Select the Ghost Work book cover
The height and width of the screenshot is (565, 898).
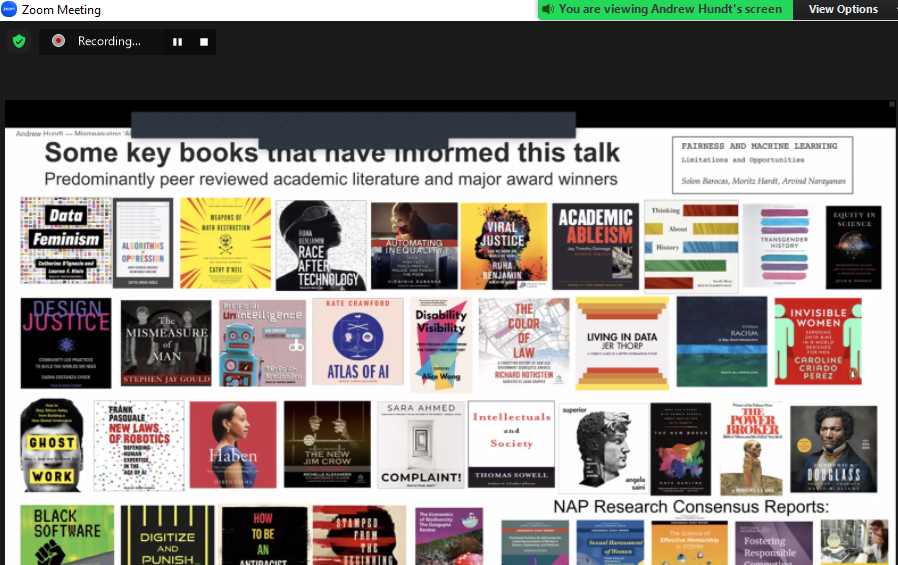pyautogui.click(x=52, y=445)
